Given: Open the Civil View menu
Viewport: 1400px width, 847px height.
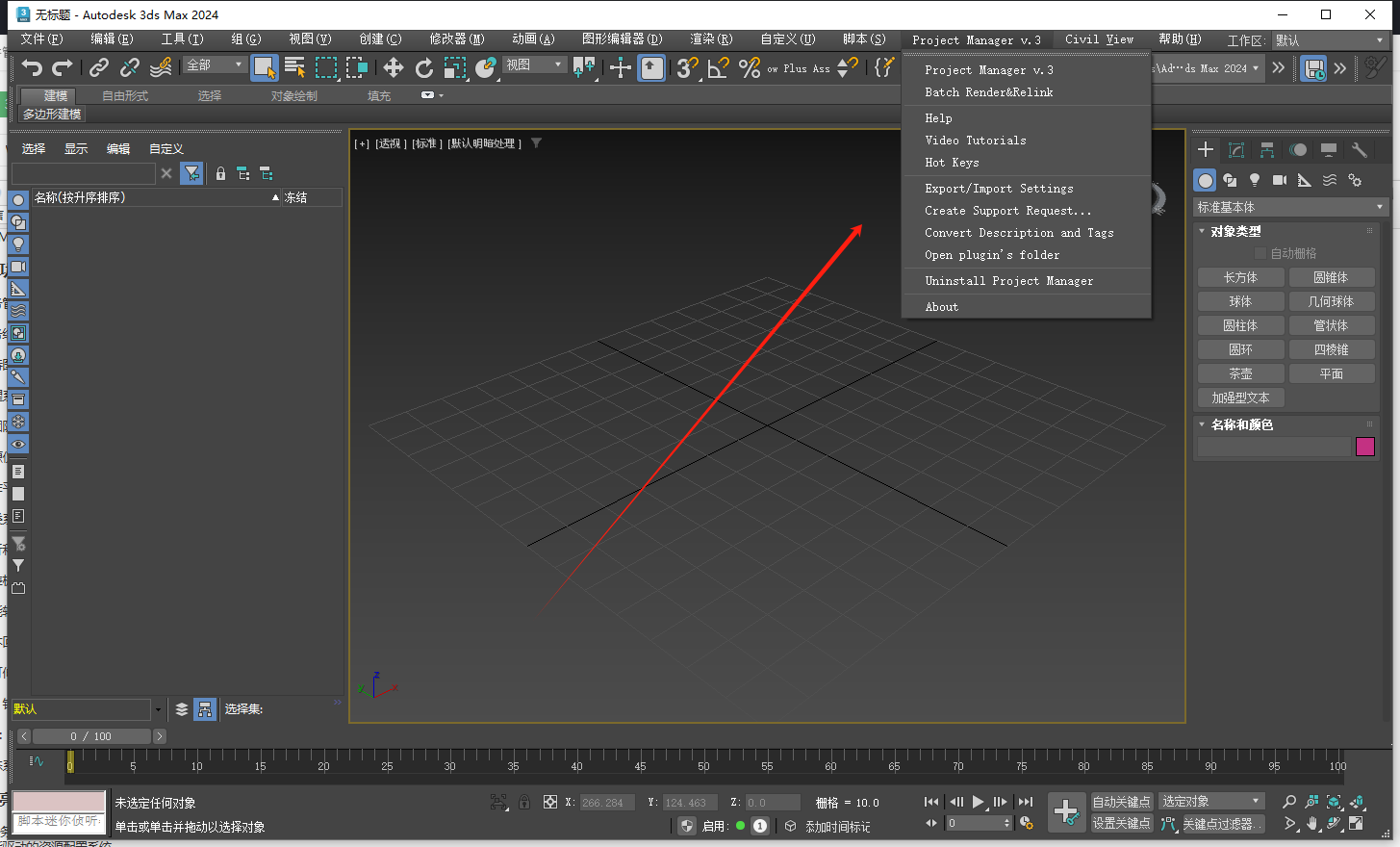Looking at the screenshot, I should pos(1099,39).
